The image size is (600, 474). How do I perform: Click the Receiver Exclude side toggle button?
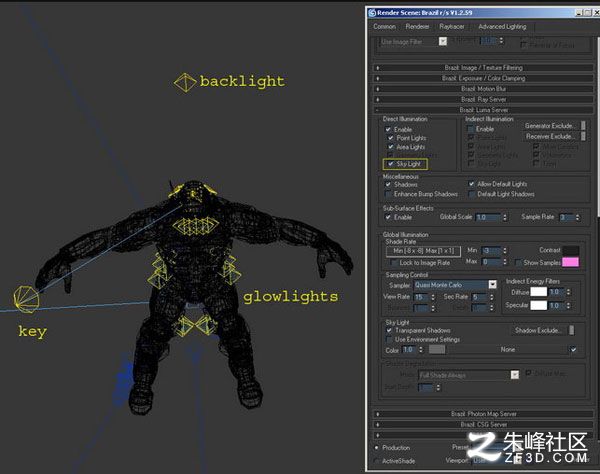(x=583, y=136)
